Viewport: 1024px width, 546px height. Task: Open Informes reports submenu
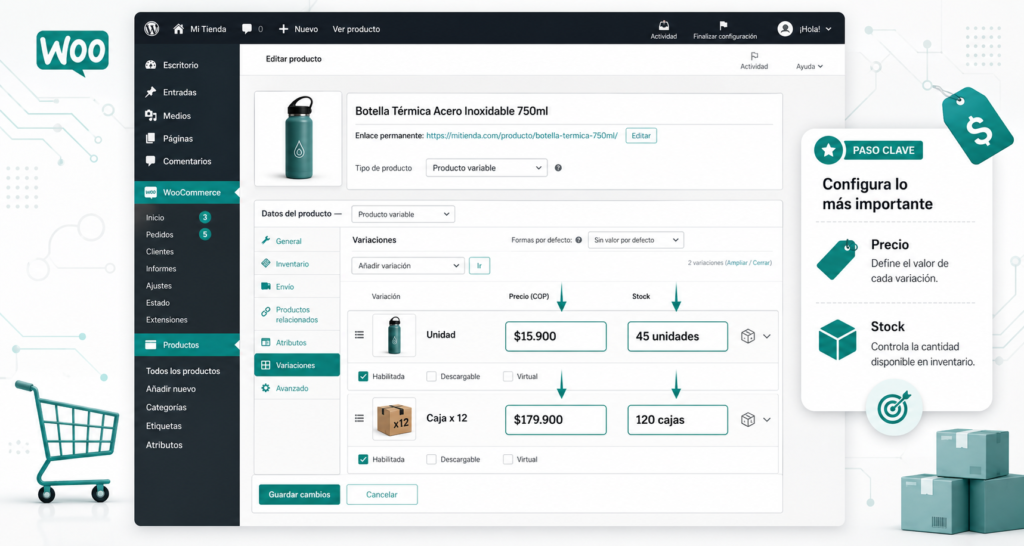pyautogui.click(x=161, y=268)
